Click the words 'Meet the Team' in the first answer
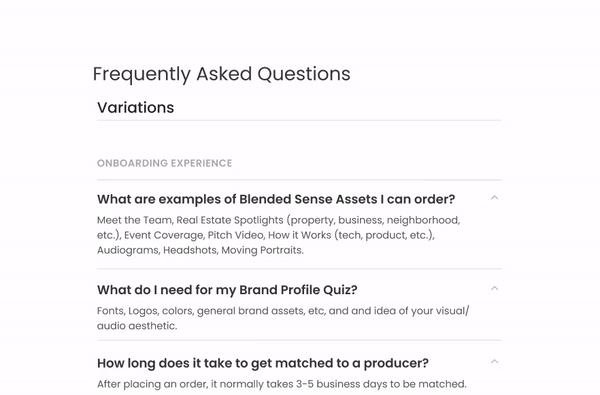Viewport: 600px width, 395px height. [x=134, y=220]
